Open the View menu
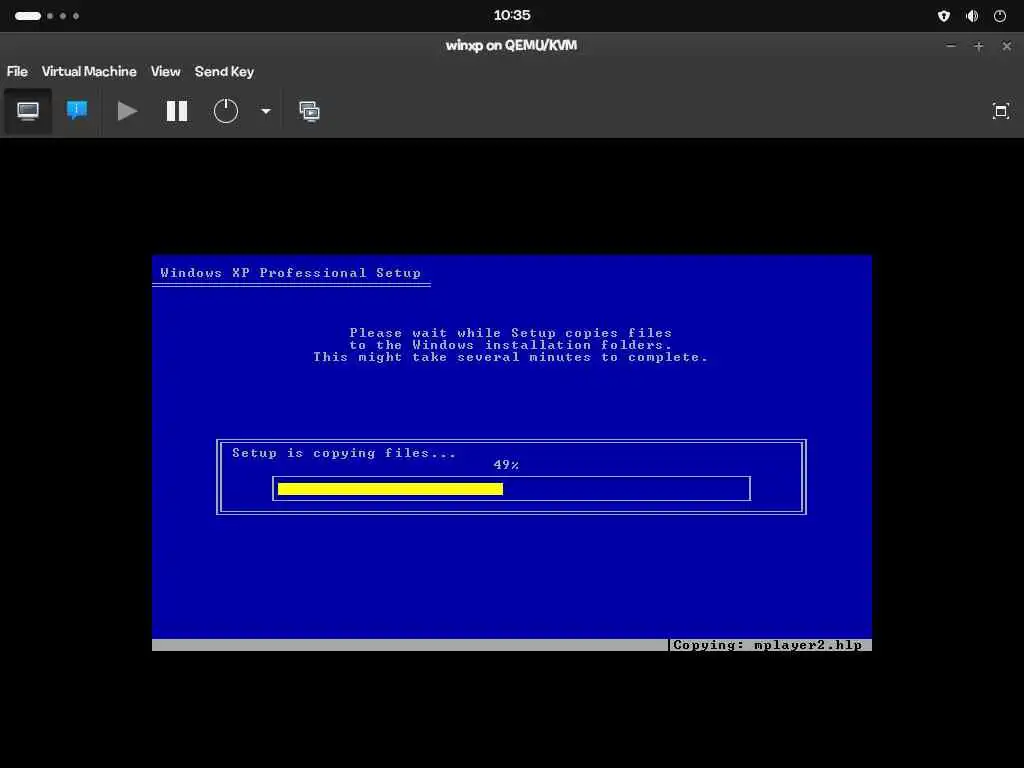 tap(165, 71)
